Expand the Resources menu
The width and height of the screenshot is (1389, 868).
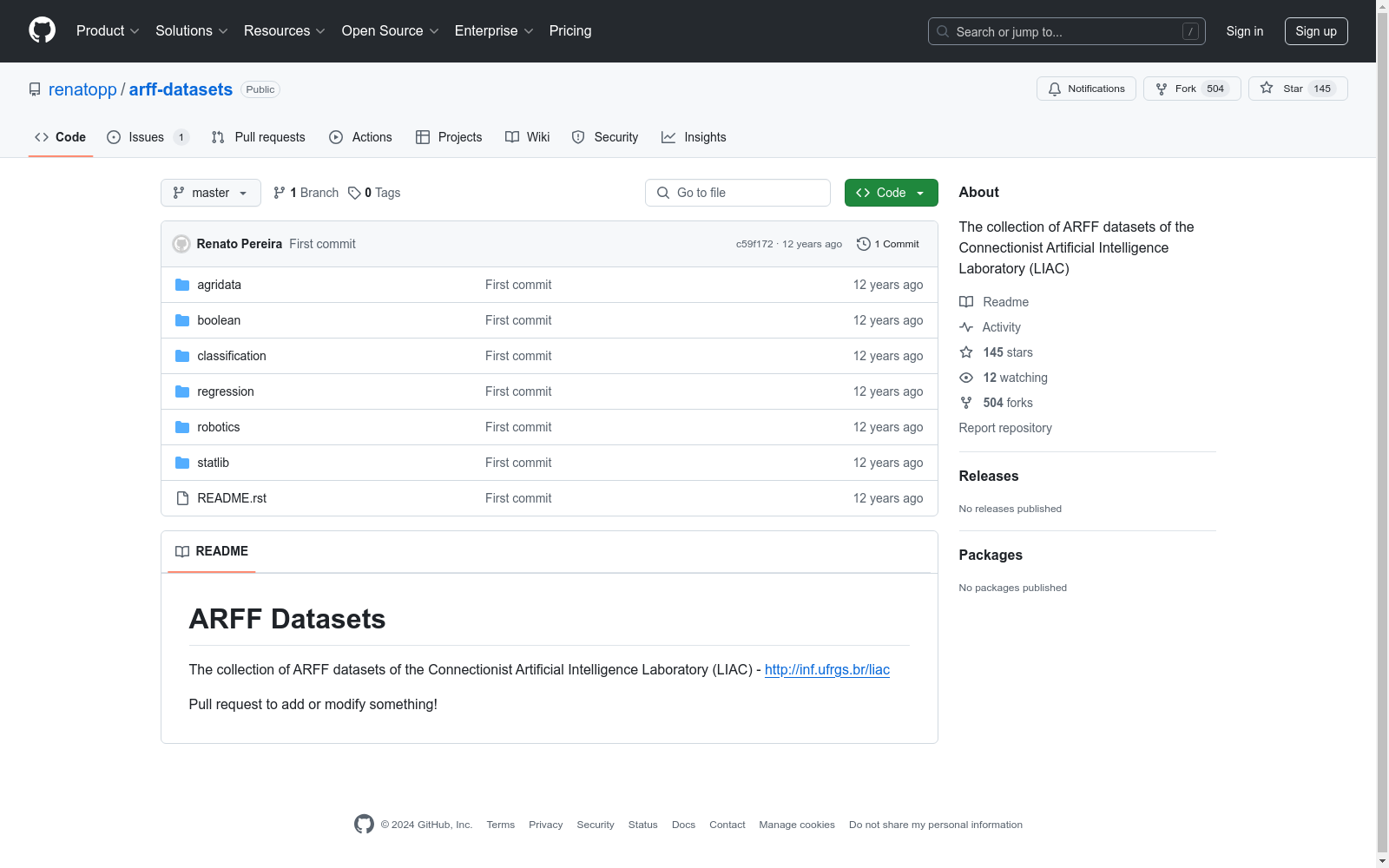[285, 31]
